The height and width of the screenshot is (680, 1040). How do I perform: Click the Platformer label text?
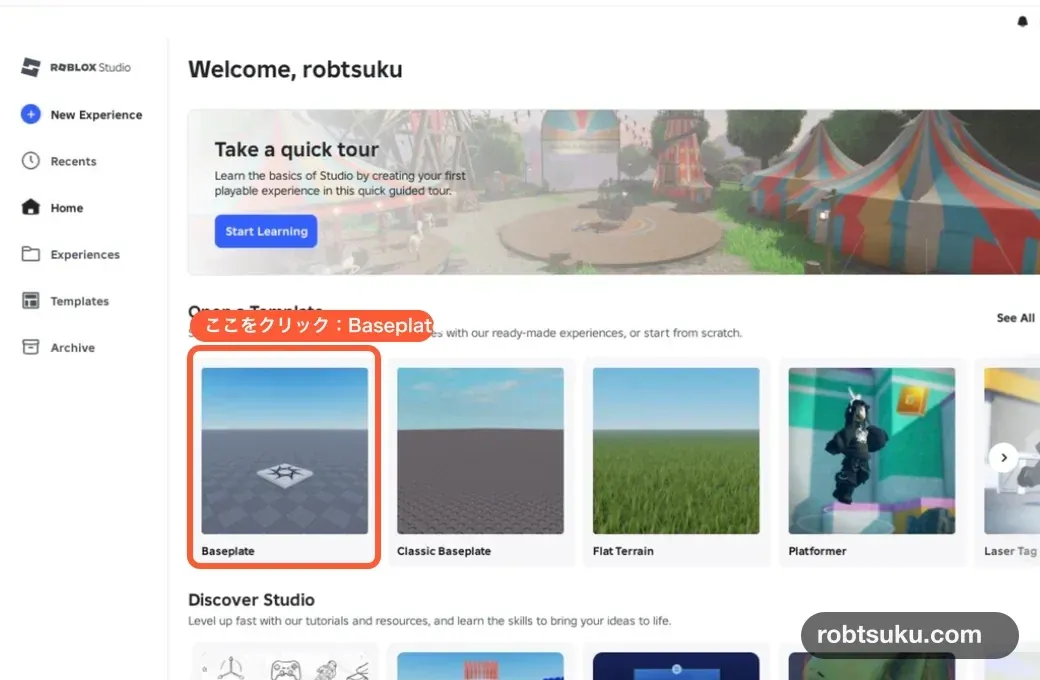[x=817, y=551]
